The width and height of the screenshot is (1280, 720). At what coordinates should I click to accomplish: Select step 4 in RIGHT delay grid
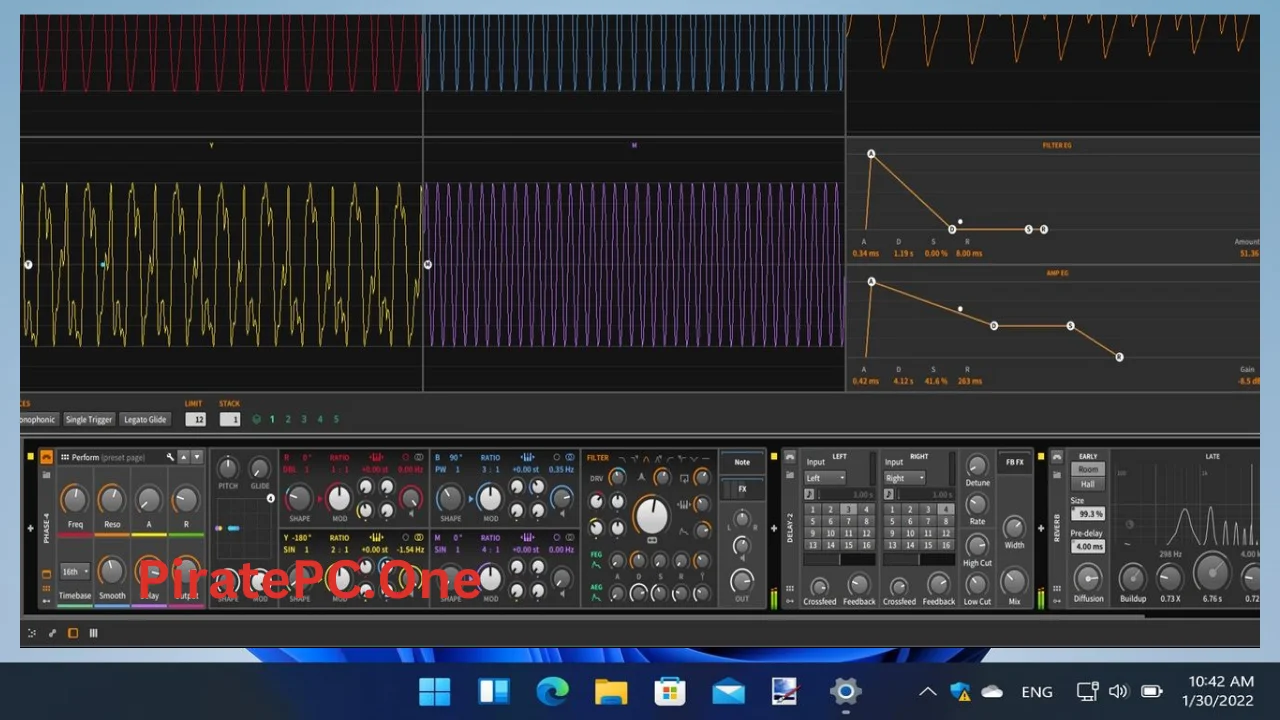pos(946,510)
